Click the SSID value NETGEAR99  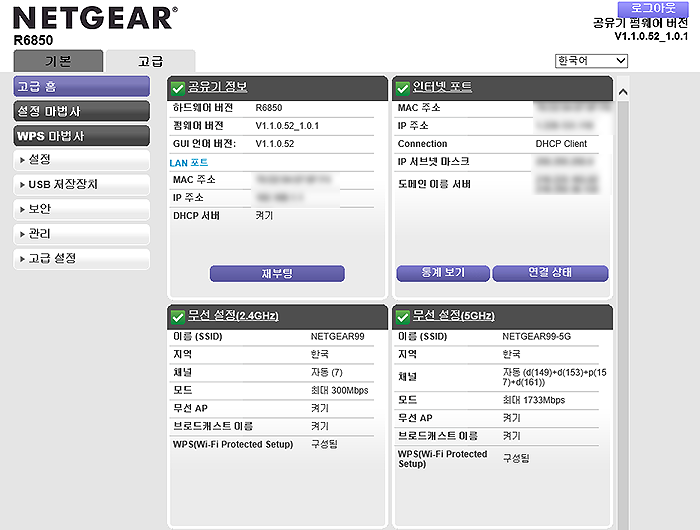[338, 337]
